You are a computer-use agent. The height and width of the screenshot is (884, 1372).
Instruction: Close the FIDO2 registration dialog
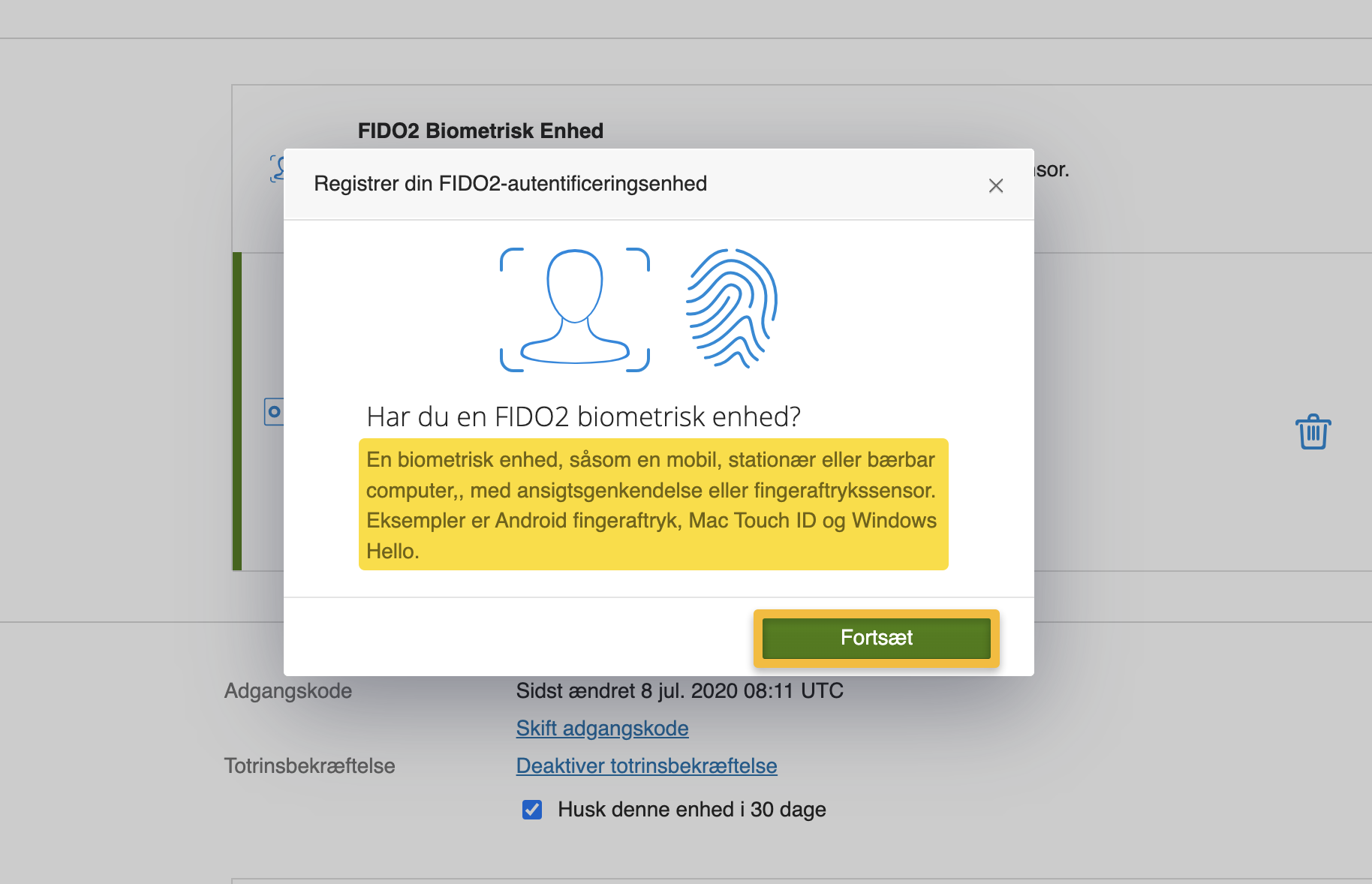coord(996,185)
